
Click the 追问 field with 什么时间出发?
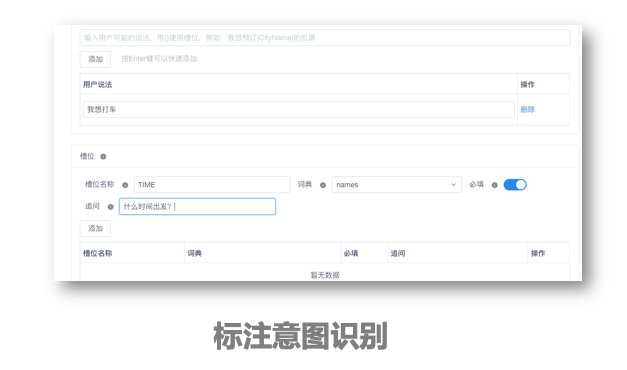coord(198,206)
